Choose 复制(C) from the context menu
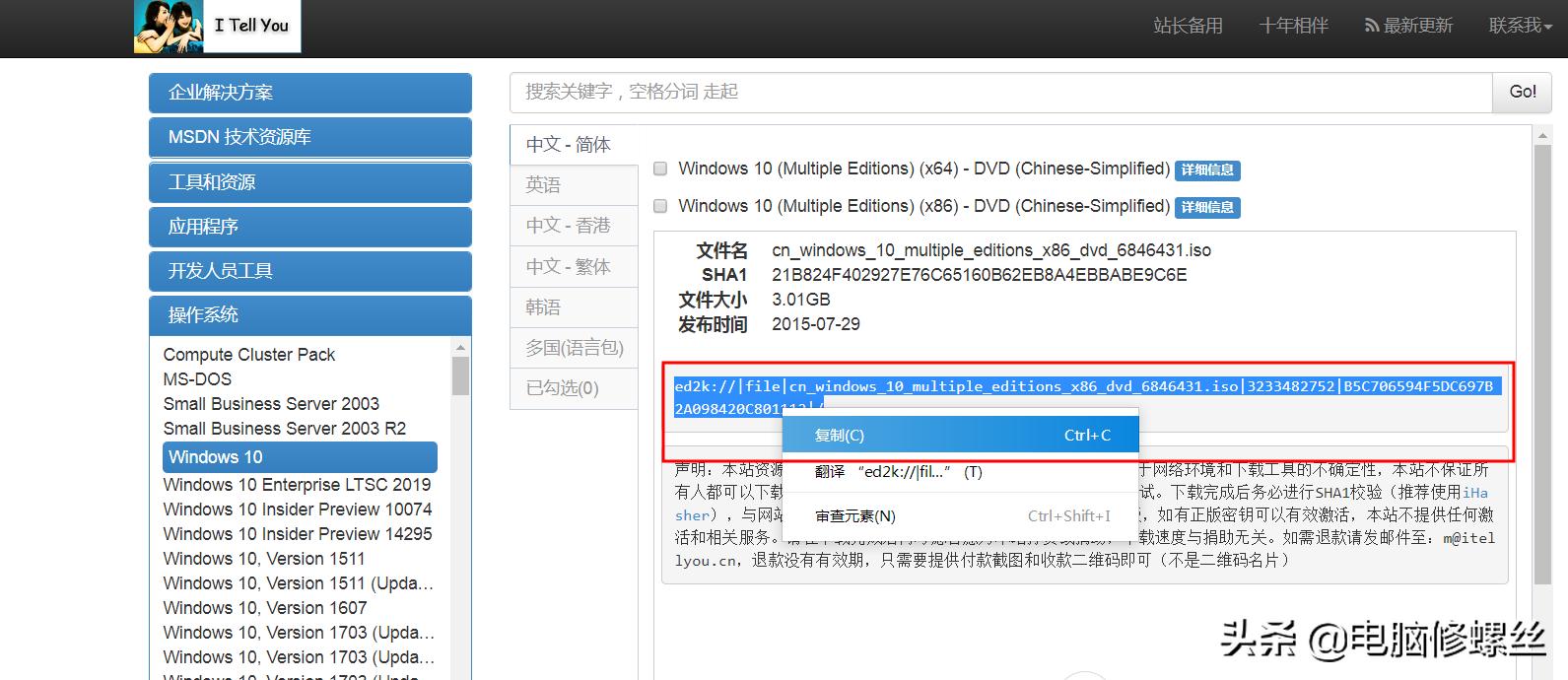This screenshot has width=1568, height=680. (961, 436)
